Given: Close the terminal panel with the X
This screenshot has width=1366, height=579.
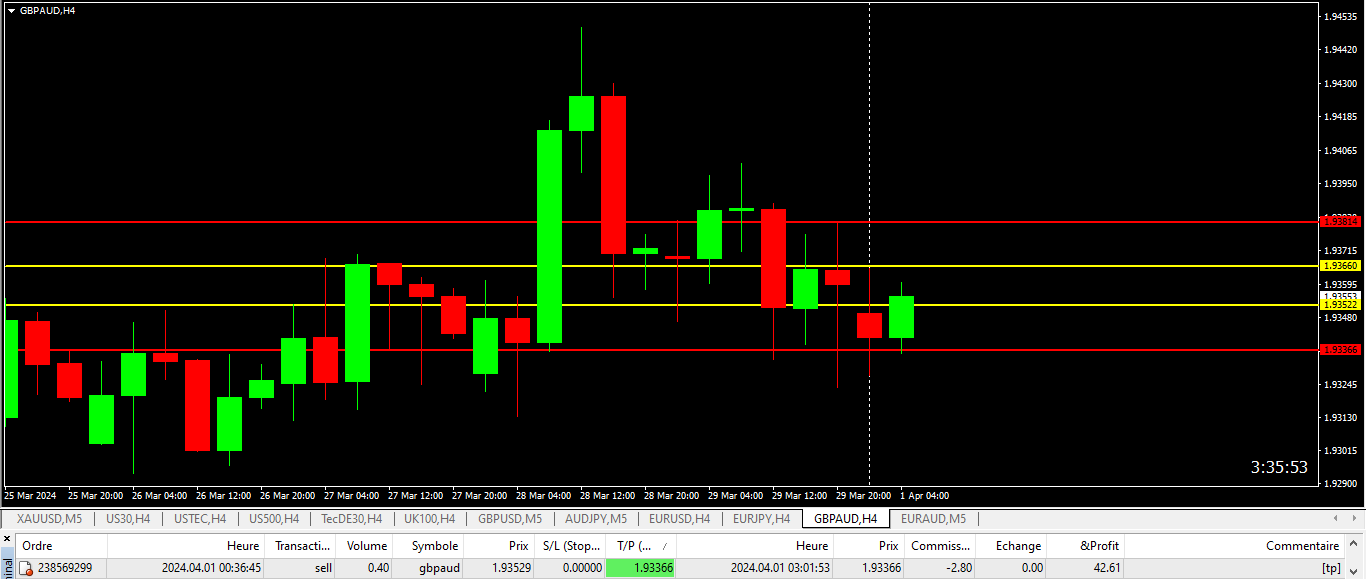Looking at the screenshot, I should [5, 540].
